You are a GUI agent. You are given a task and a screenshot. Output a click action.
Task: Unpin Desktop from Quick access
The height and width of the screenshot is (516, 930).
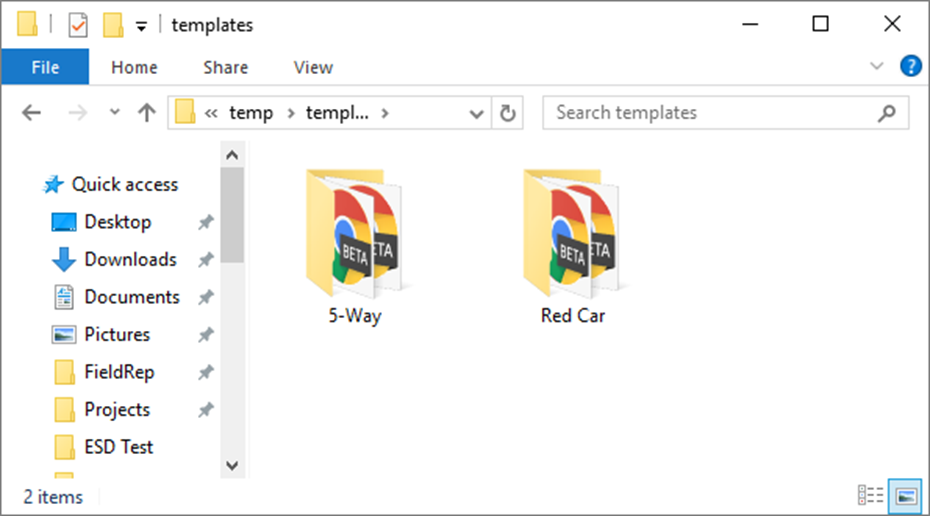click(x=205, y=222)
